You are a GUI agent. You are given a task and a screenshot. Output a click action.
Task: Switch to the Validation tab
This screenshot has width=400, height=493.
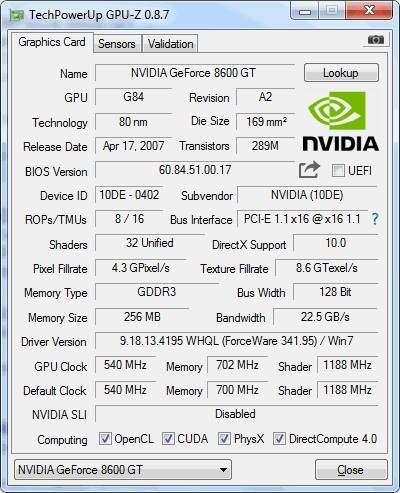170,44
